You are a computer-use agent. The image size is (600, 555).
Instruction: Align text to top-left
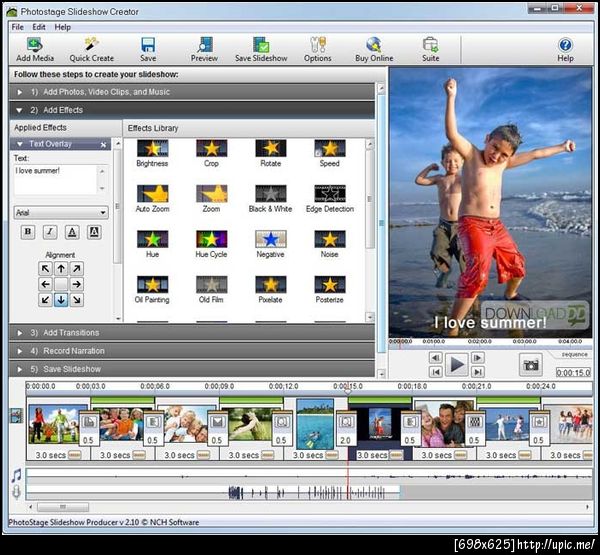point(45,269)
